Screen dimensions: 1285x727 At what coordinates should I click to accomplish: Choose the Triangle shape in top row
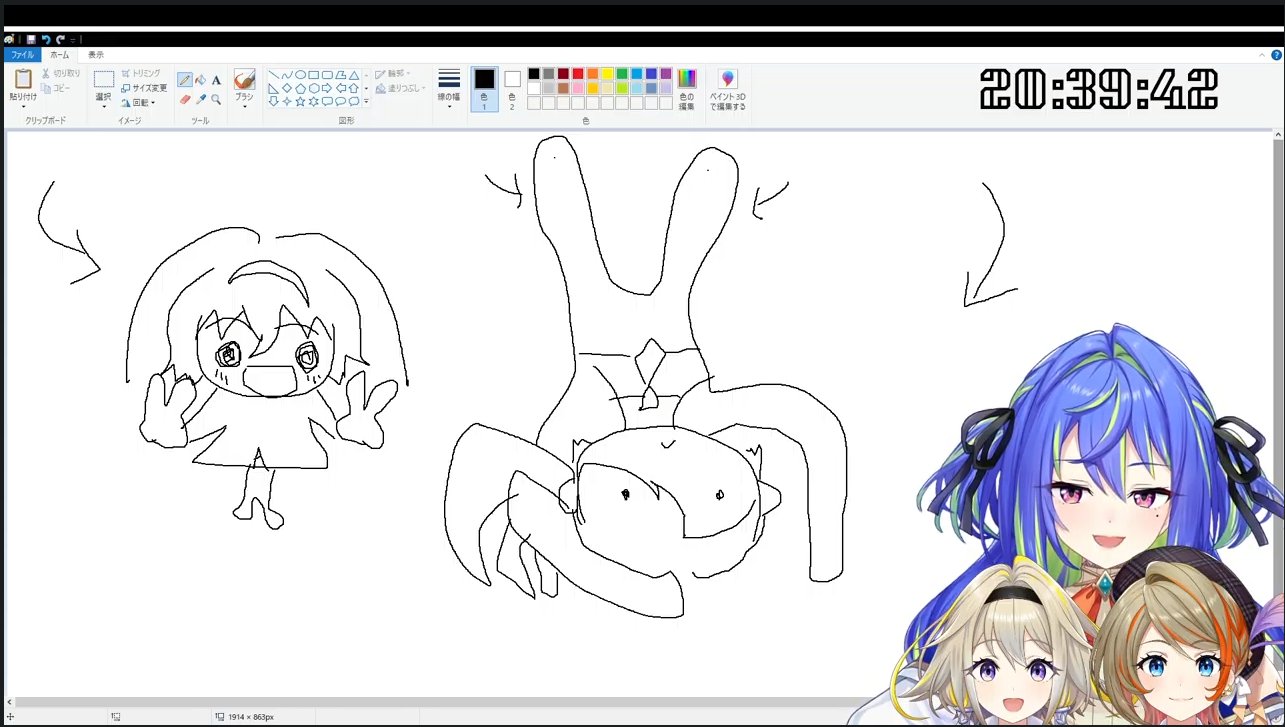353,75
